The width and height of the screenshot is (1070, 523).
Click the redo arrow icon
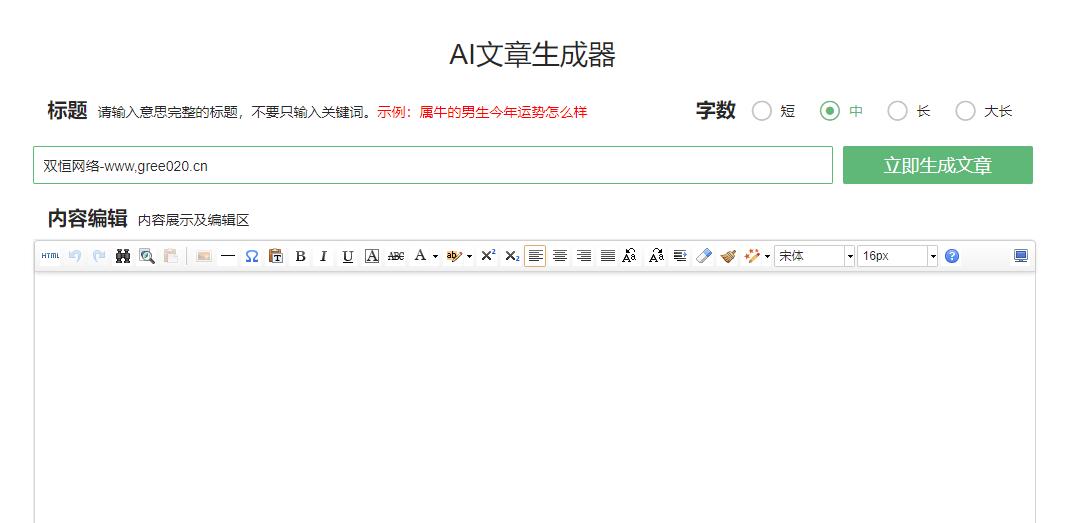click(x=99, y=256)
